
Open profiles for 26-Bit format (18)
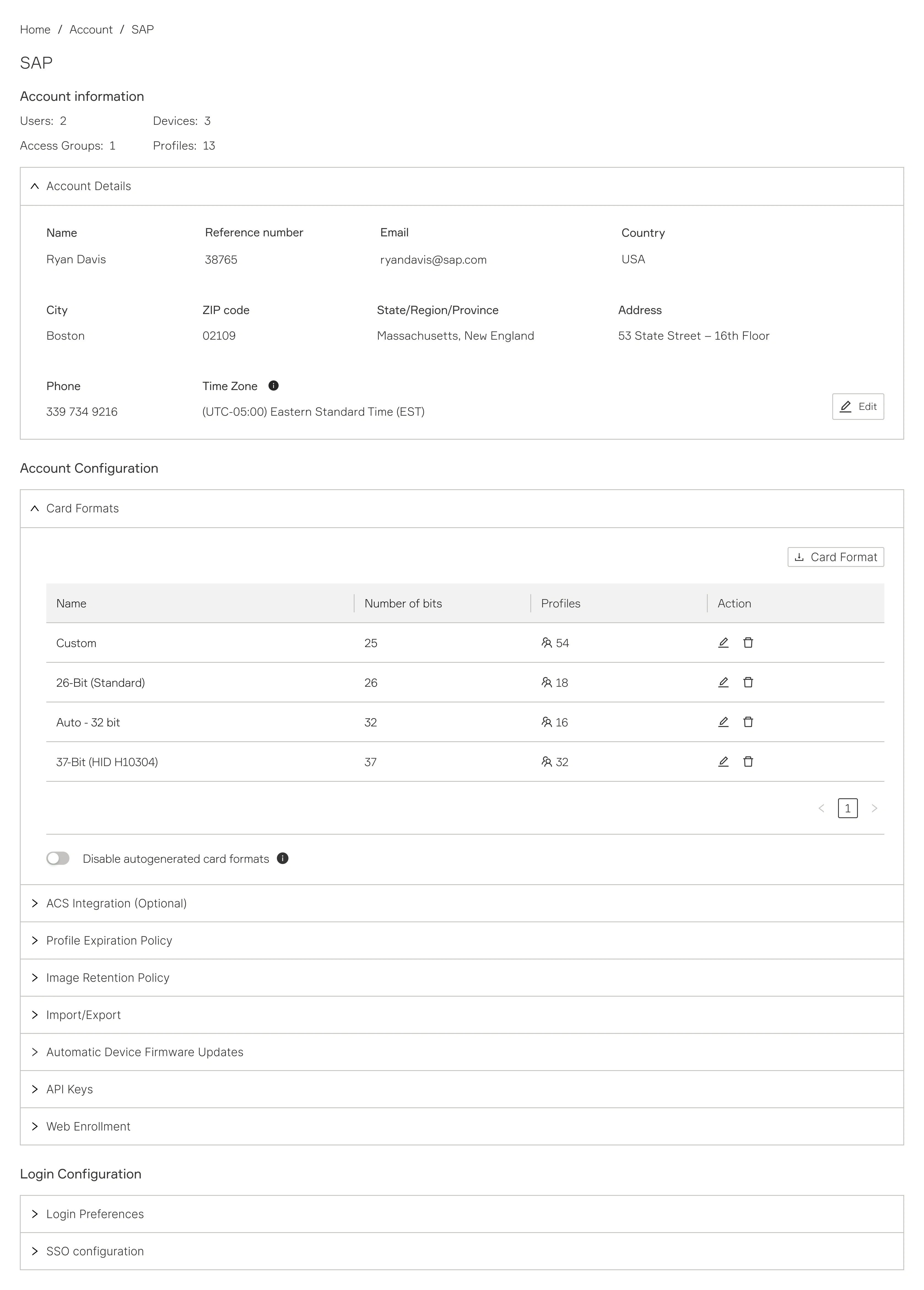pos(555,683)
